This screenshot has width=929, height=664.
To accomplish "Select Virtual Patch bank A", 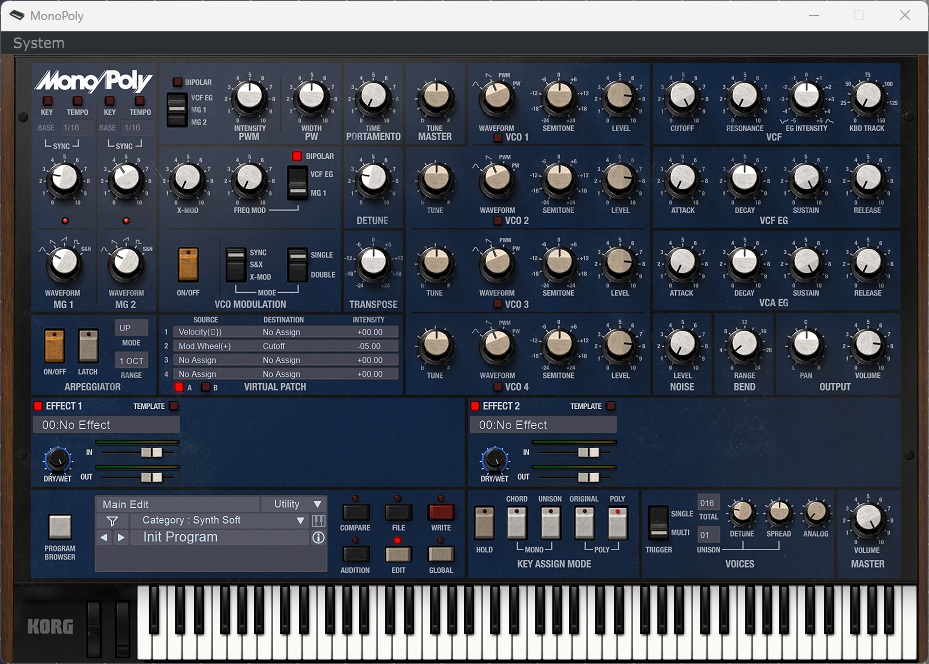I will [179, 387].
